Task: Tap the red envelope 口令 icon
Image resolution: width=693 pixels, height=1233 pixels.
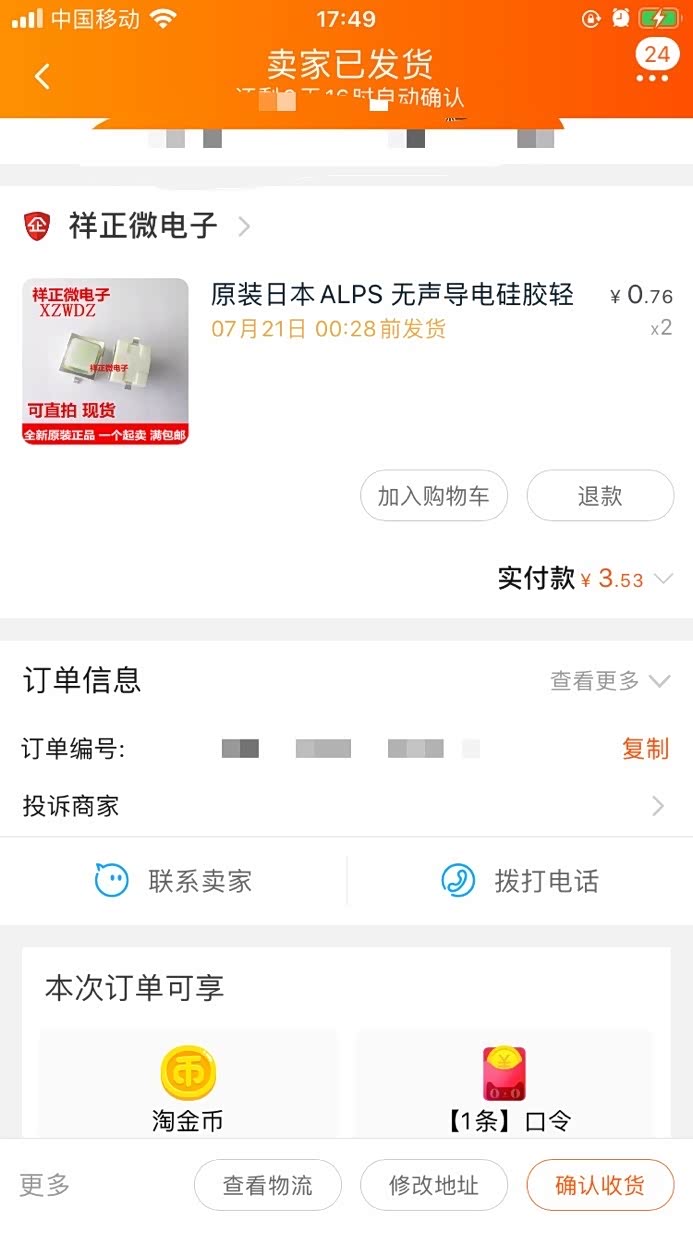Action: tap(505, 1073)
